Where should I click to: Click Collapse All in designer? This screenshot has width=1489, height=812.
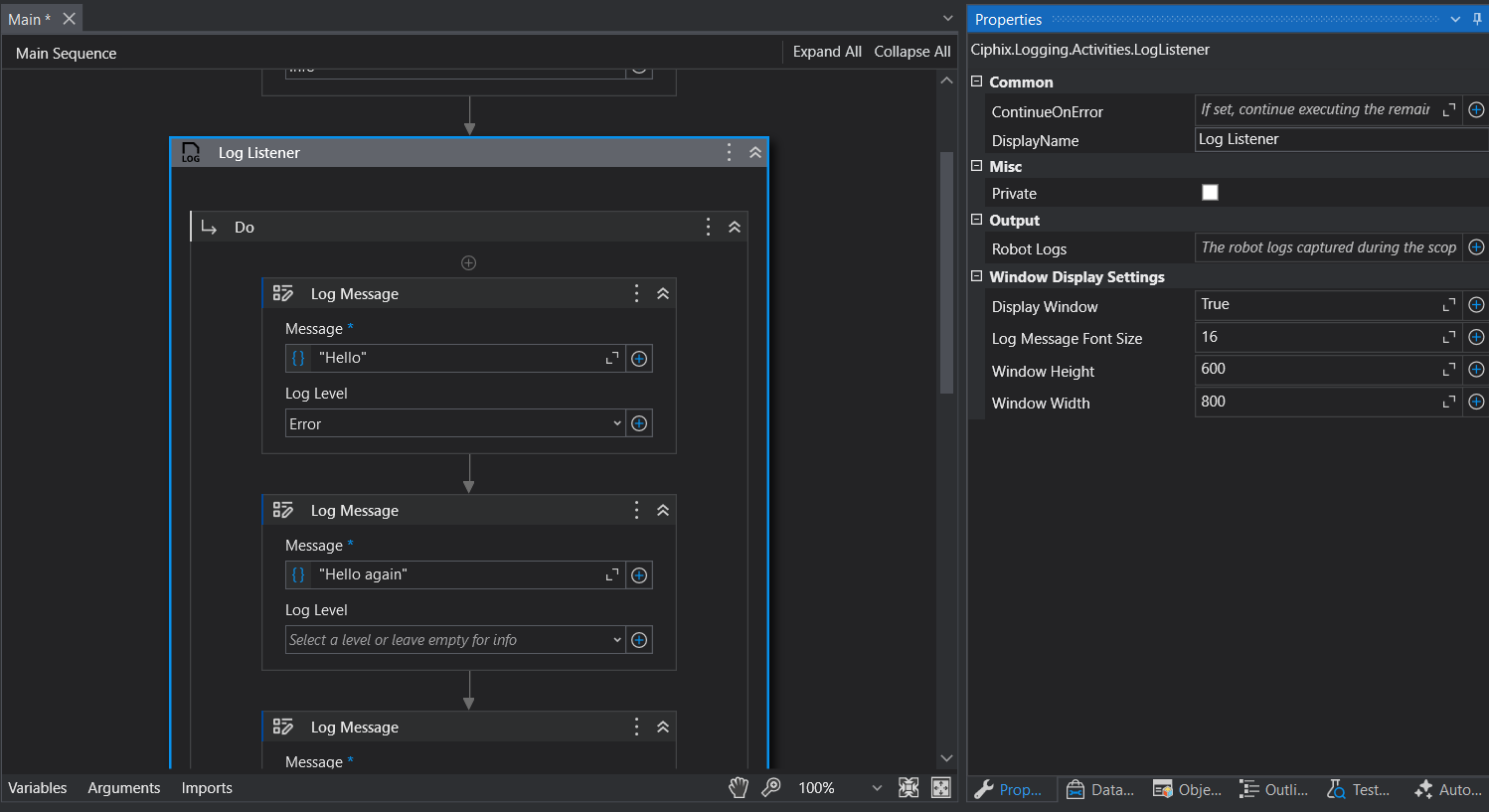coord(912,52)
